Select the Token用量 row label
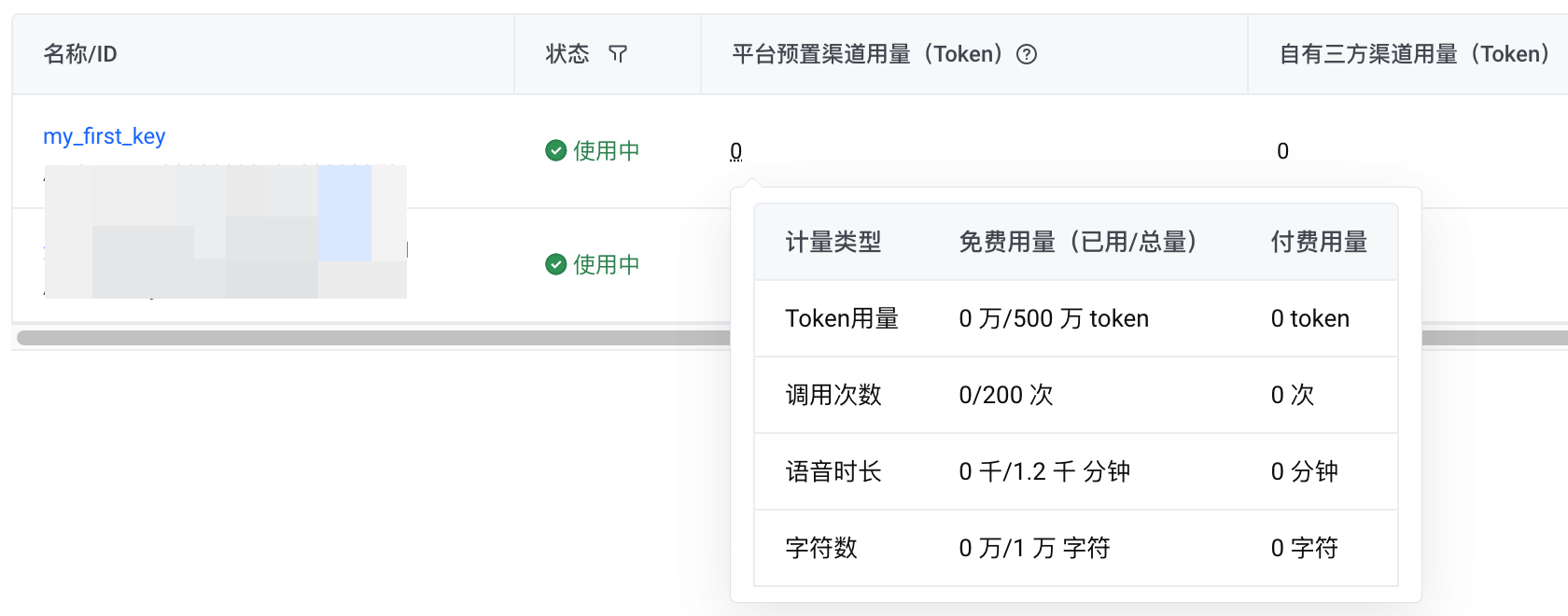The width and height of the screenshot is (1568, 616). click(841, 319)
